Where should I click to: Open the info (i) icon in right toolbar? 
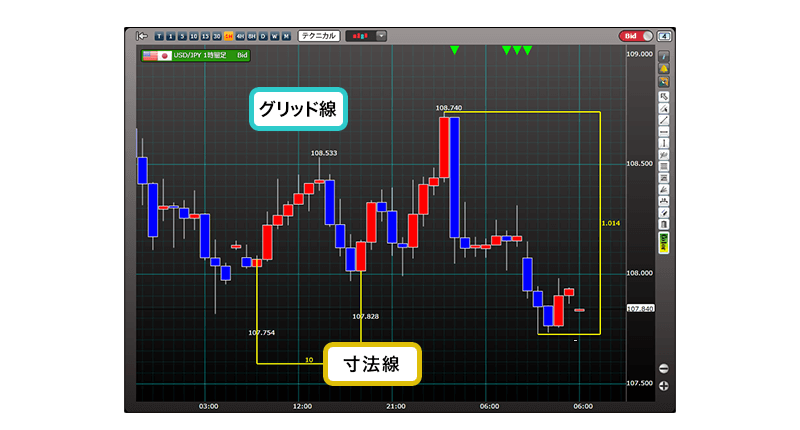pyautogui.click(x=664, y=56)
